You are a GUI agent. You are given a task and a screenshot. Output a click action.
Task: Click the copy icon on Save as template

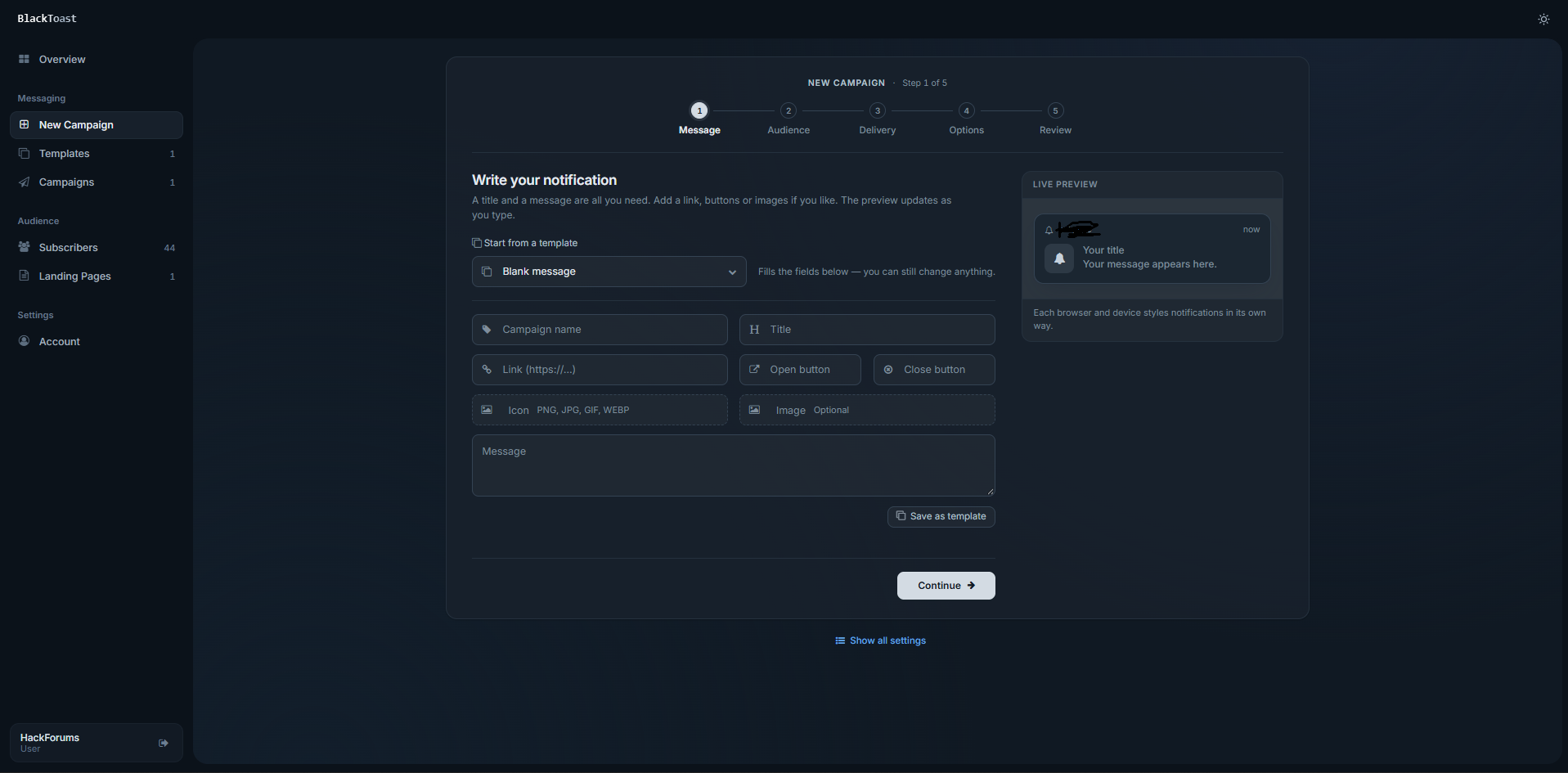click(901, 516)
